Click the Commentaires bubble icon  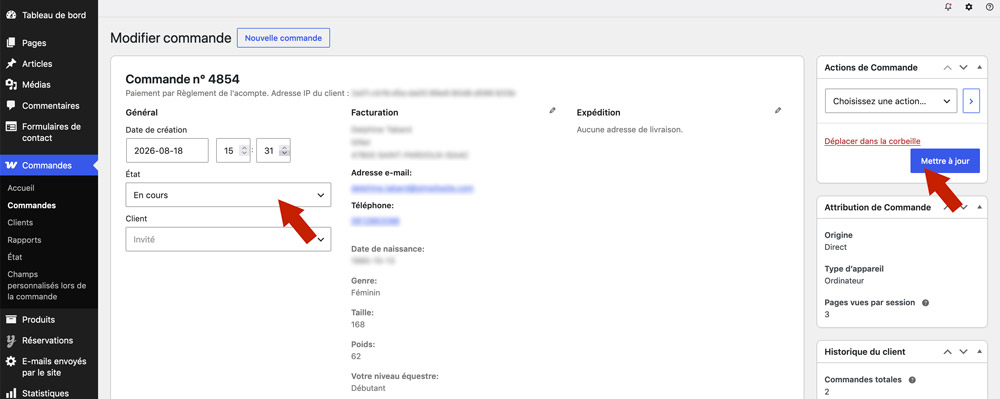(x=10, y=105)
